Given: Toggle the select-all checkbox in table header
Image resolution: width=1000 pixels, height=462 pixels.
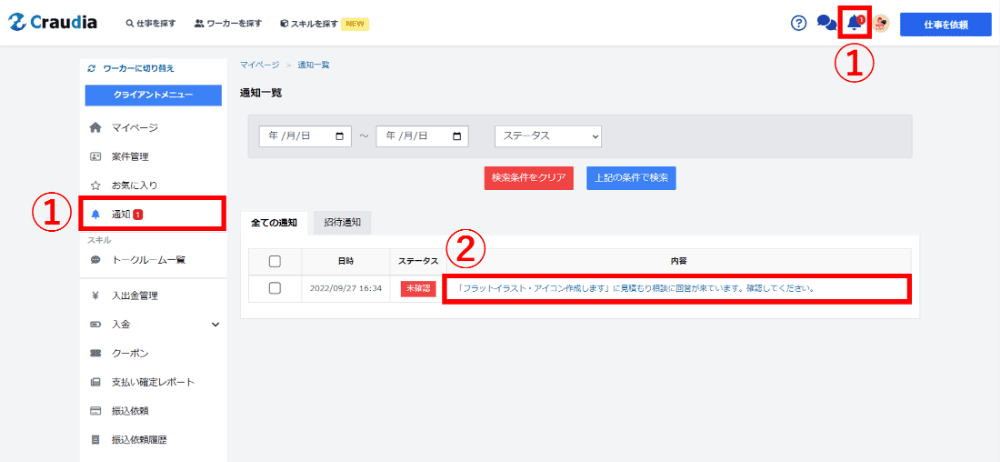Looking at the screenshot, I should pyautogui.click(x=275, y=261).
